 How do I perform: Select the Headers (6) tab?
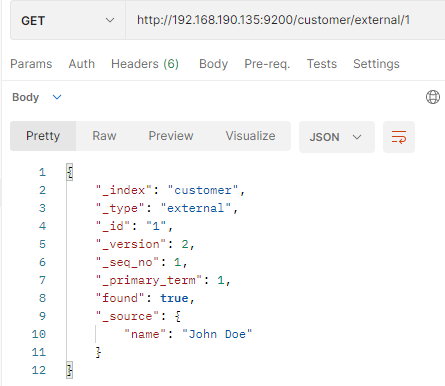pyautogui.click(x=145, y=64)
